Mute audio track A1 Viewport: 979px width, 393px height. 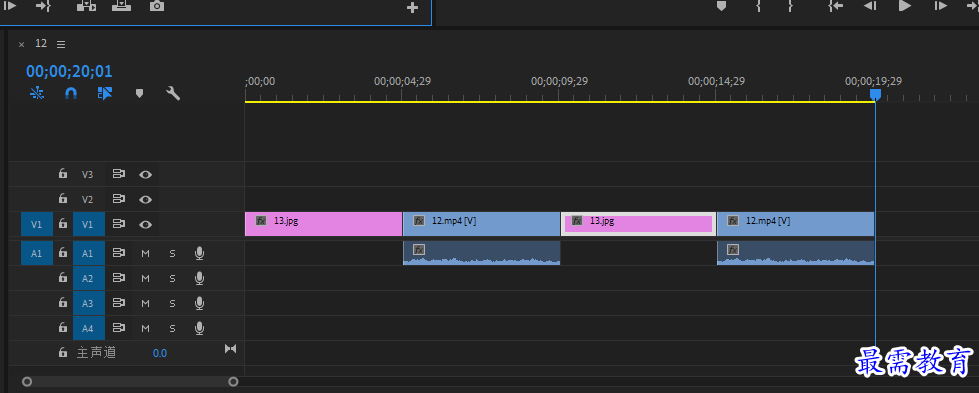145,254
